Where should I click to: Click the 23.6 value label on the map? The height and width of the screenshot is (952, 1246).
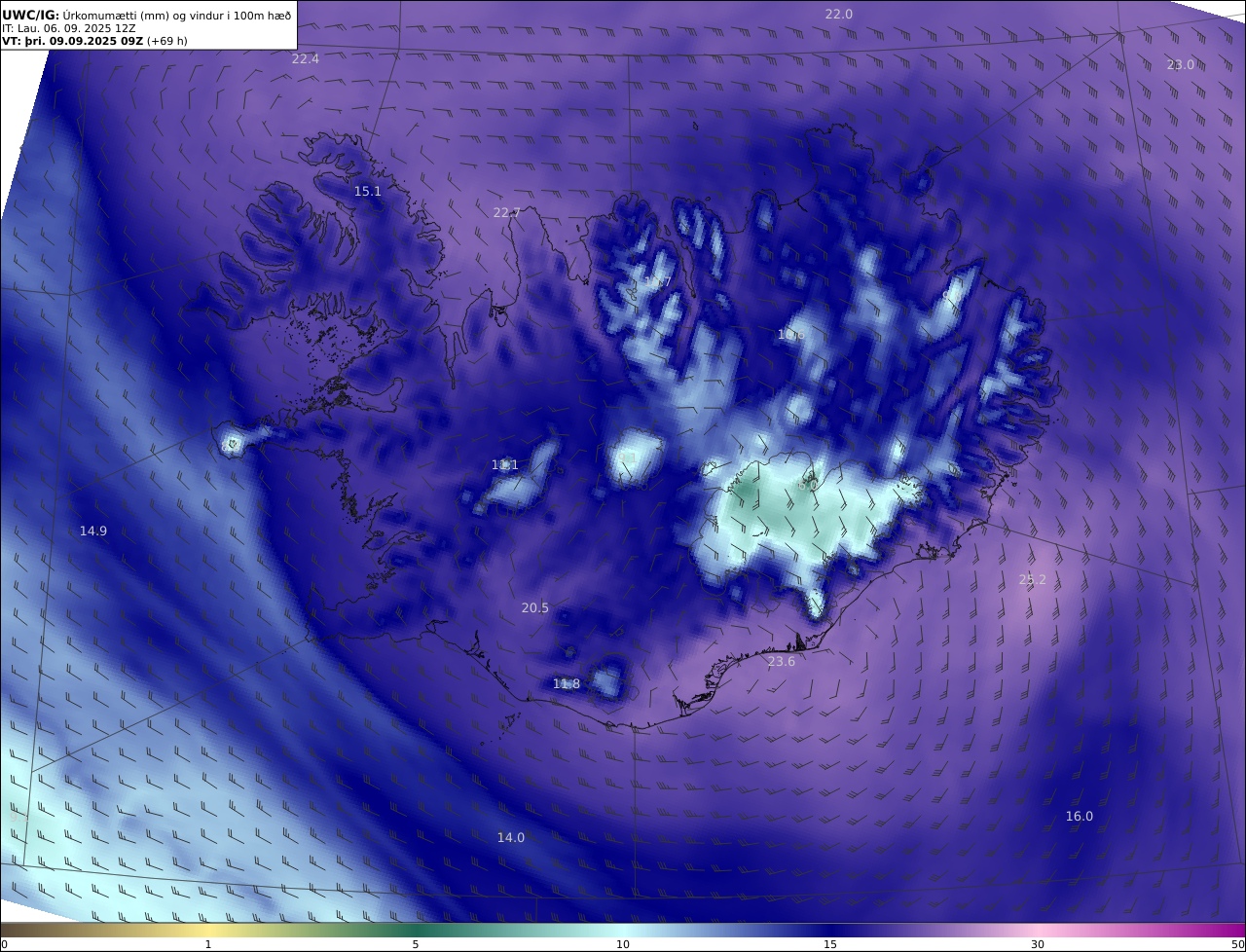tap(781, 661)
